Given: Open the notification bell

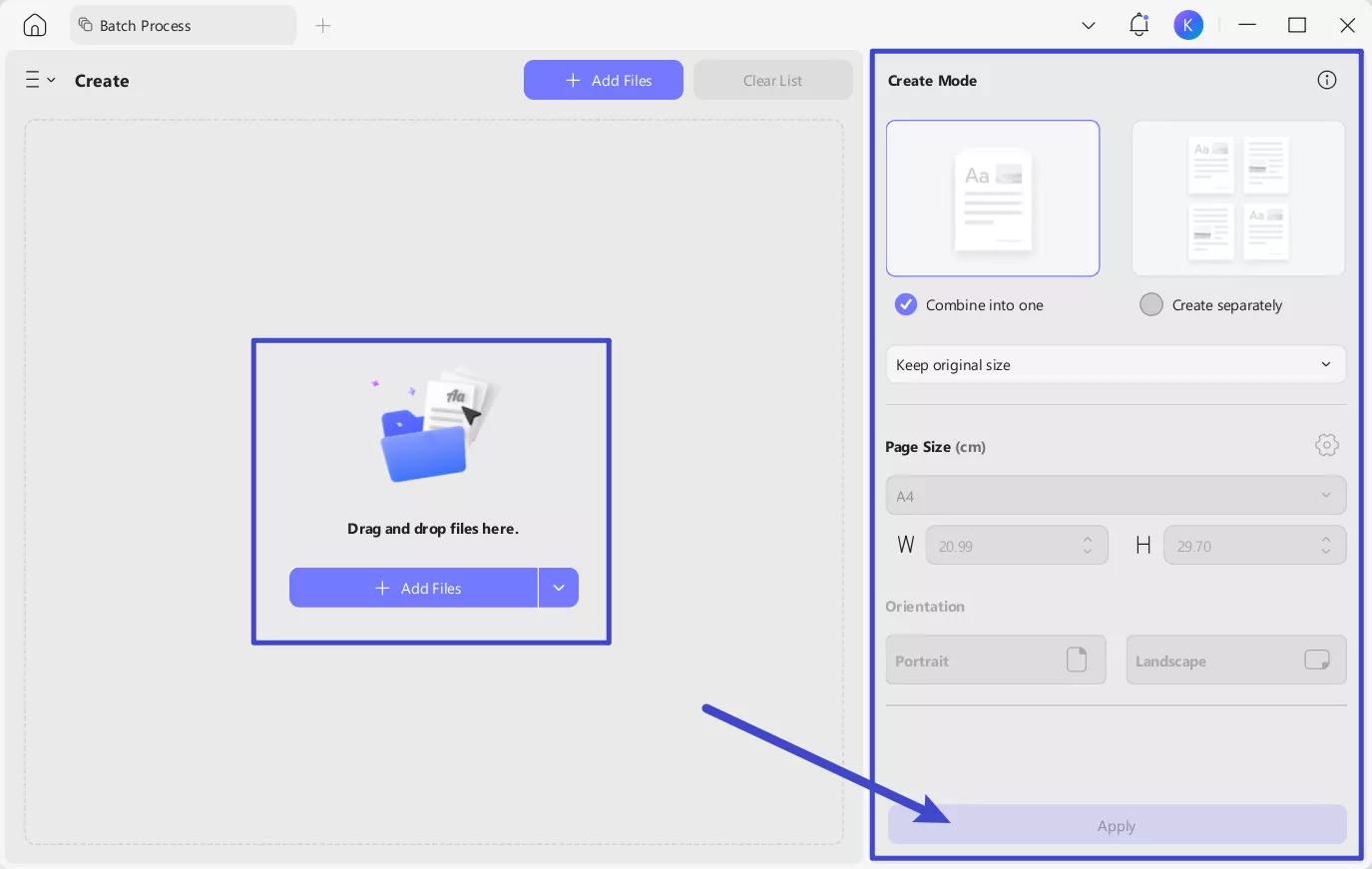Looking at the screenshot, I should tap(1139, 25).
